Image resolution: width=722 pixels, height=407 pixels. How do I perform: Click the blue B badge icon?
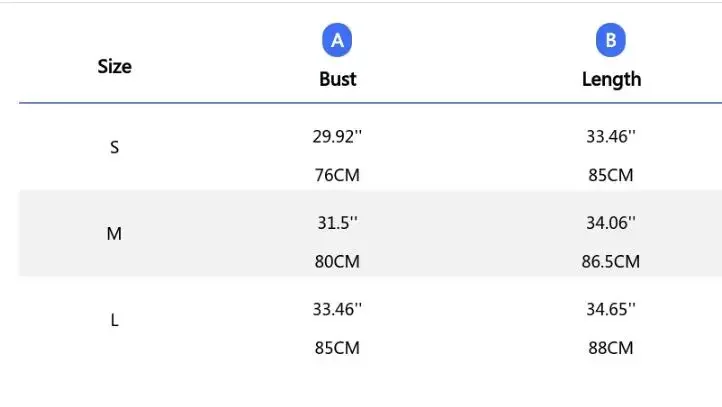[611, 41]
